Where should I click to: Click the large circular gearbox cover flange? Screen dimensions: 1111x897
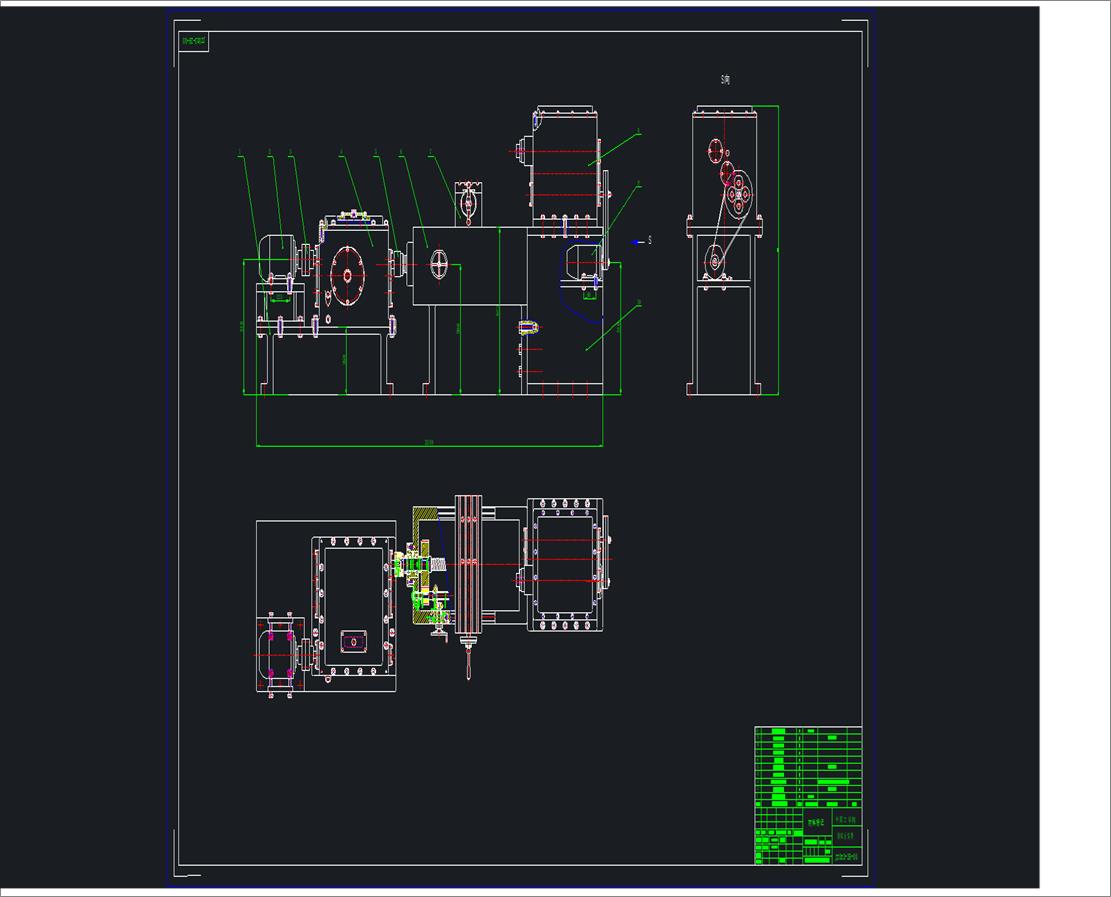(x=347, y=277)
